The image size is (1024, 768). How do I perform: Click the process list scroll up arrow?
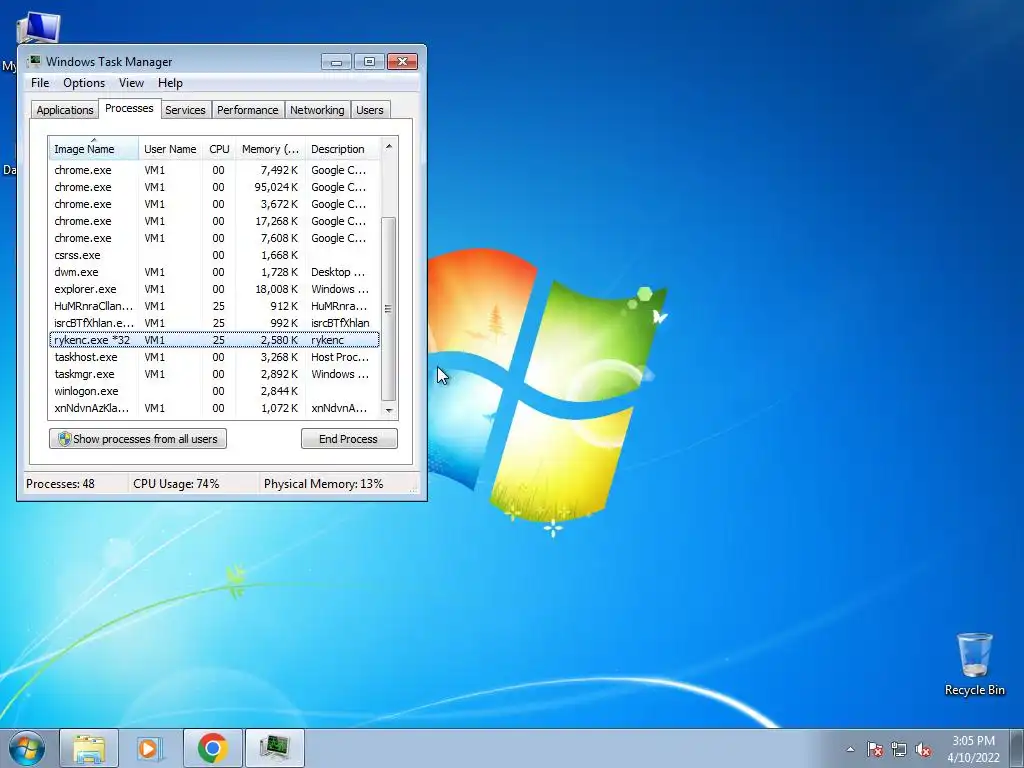[x=389, y=146]
